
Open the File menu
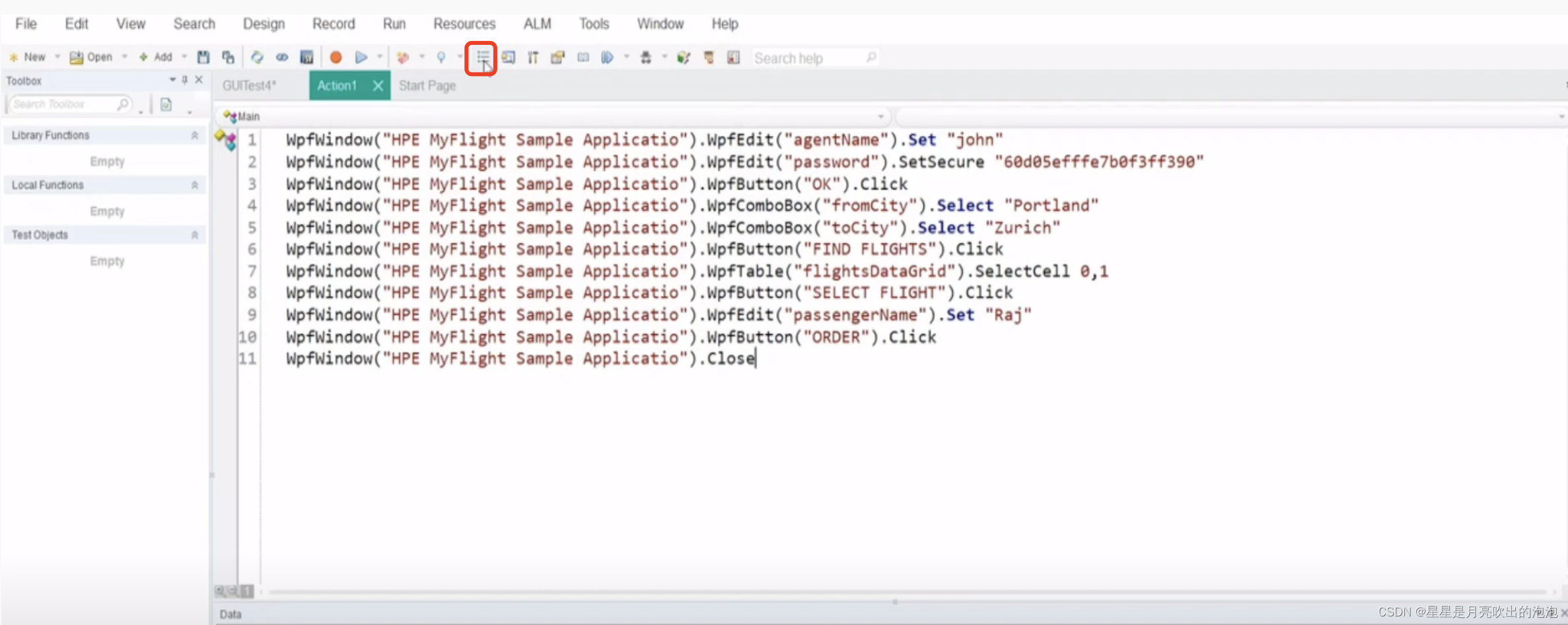pyautogui.click(x=26, y=24)
